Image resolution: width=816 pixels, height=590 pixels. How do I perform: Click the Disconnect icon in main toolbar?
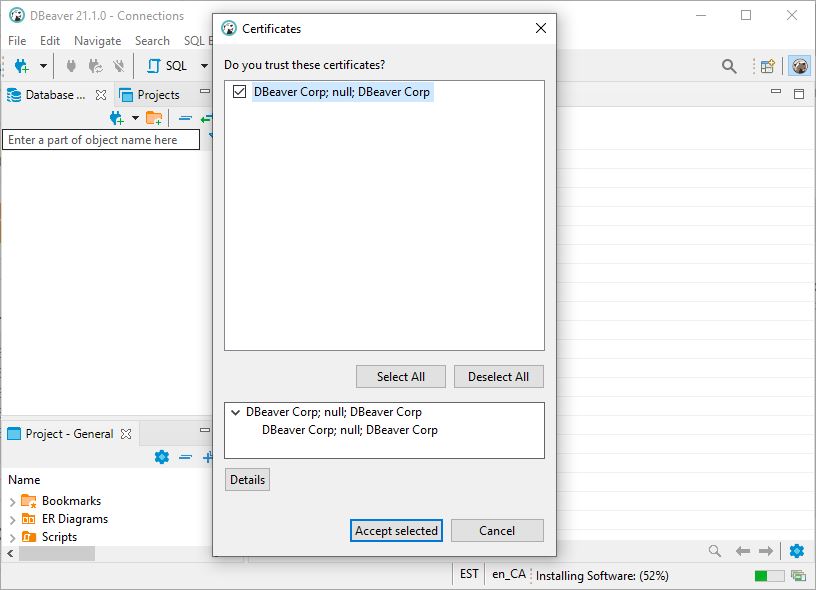(x=119, y=66)
